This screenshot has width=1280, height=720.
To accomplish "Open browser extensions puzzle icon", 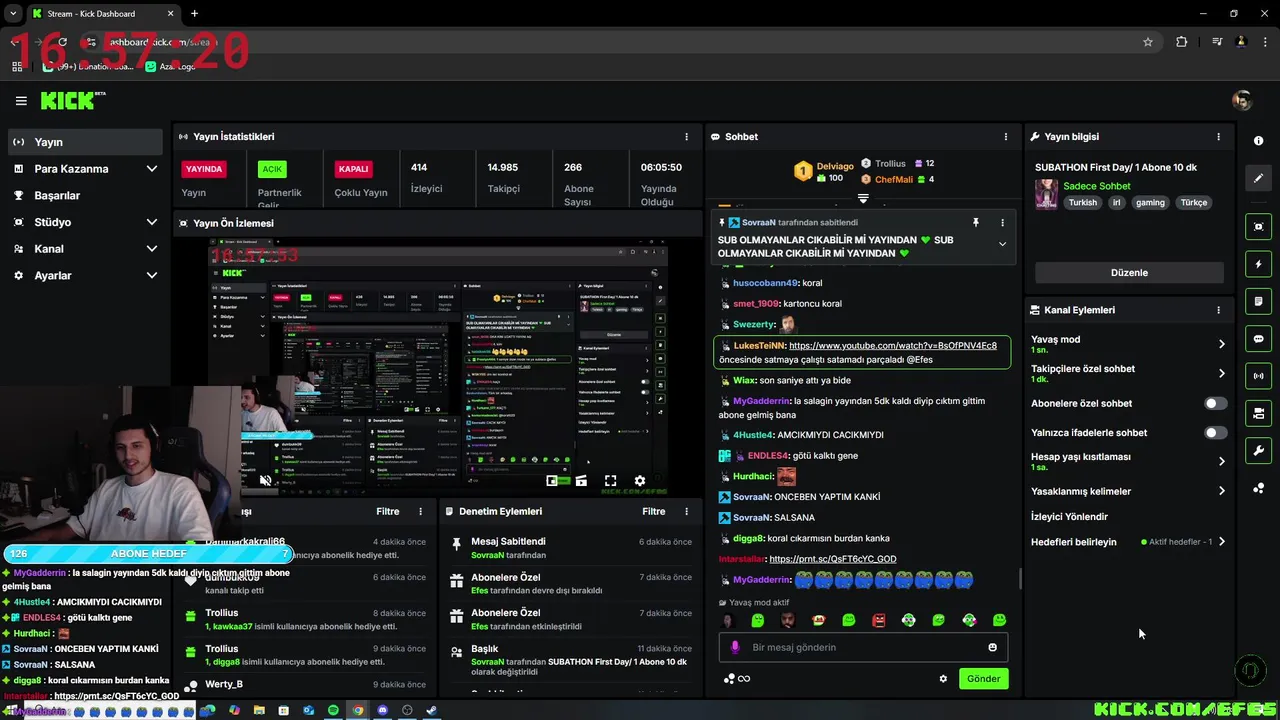I will (x=1182, y=42).
